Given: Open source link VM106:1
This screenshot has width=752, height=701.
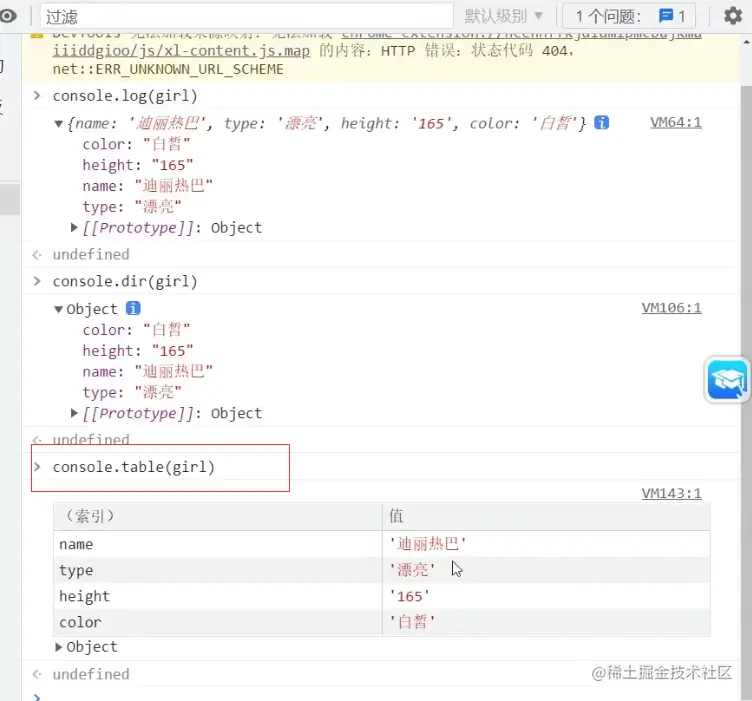Looking at the screenshot, I should click(x=671, y=308).
